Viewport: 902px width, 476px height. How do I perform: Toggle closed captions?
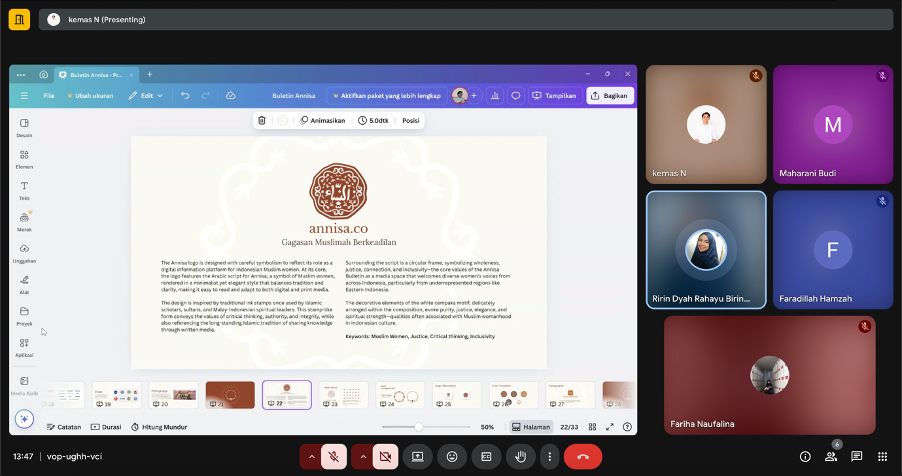(x=486, y=456)
